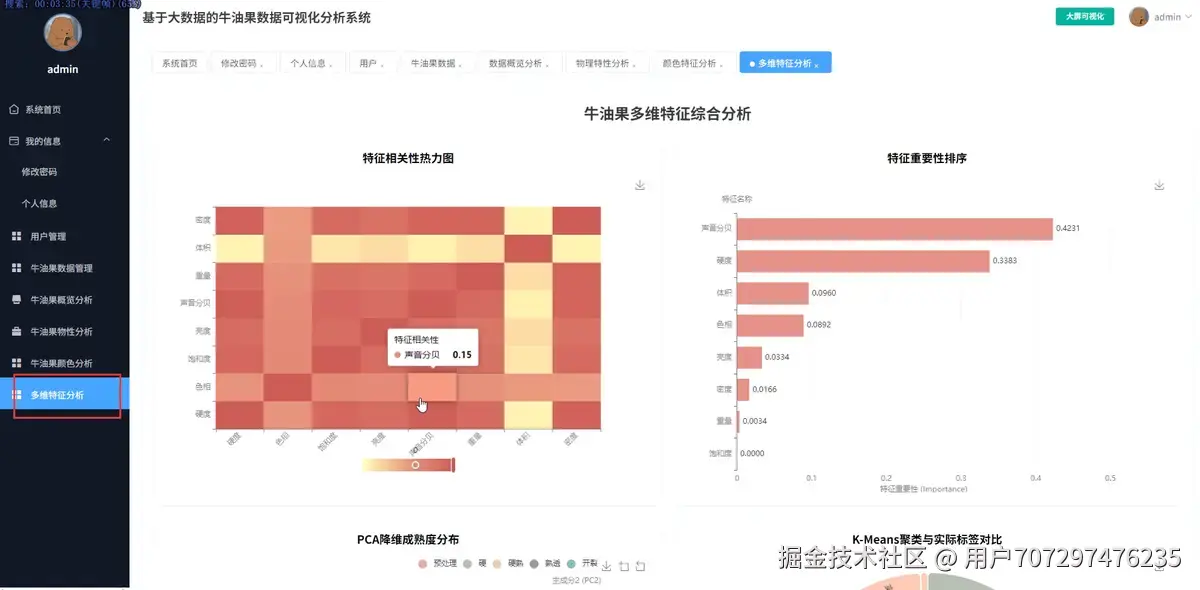
Task: Download the 特征相关性热力图 chart image
Action: click(638, 184)
